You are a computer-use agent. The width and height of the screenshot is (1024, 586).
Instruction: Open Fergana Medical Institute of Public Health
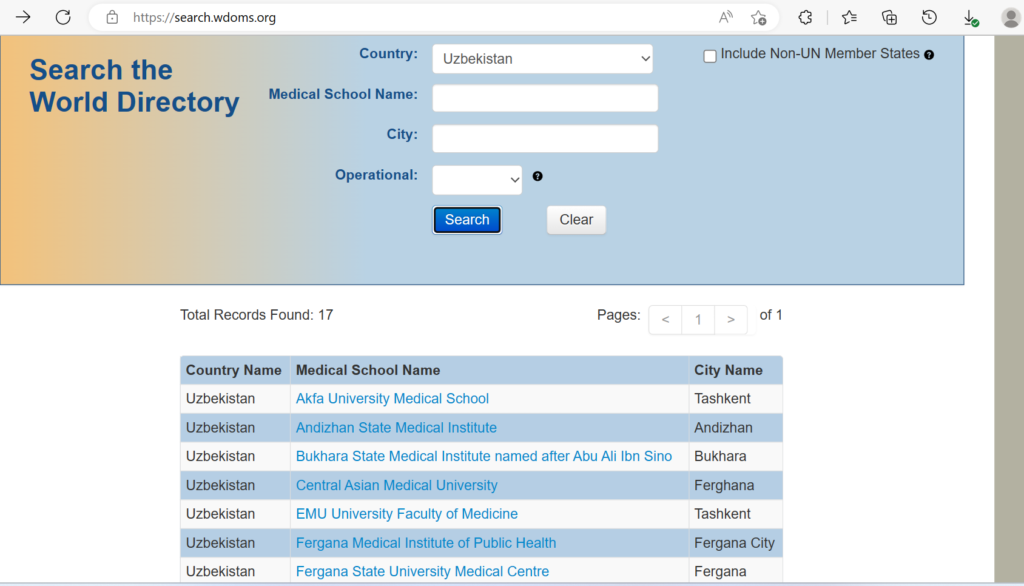(x=426, y=543)
